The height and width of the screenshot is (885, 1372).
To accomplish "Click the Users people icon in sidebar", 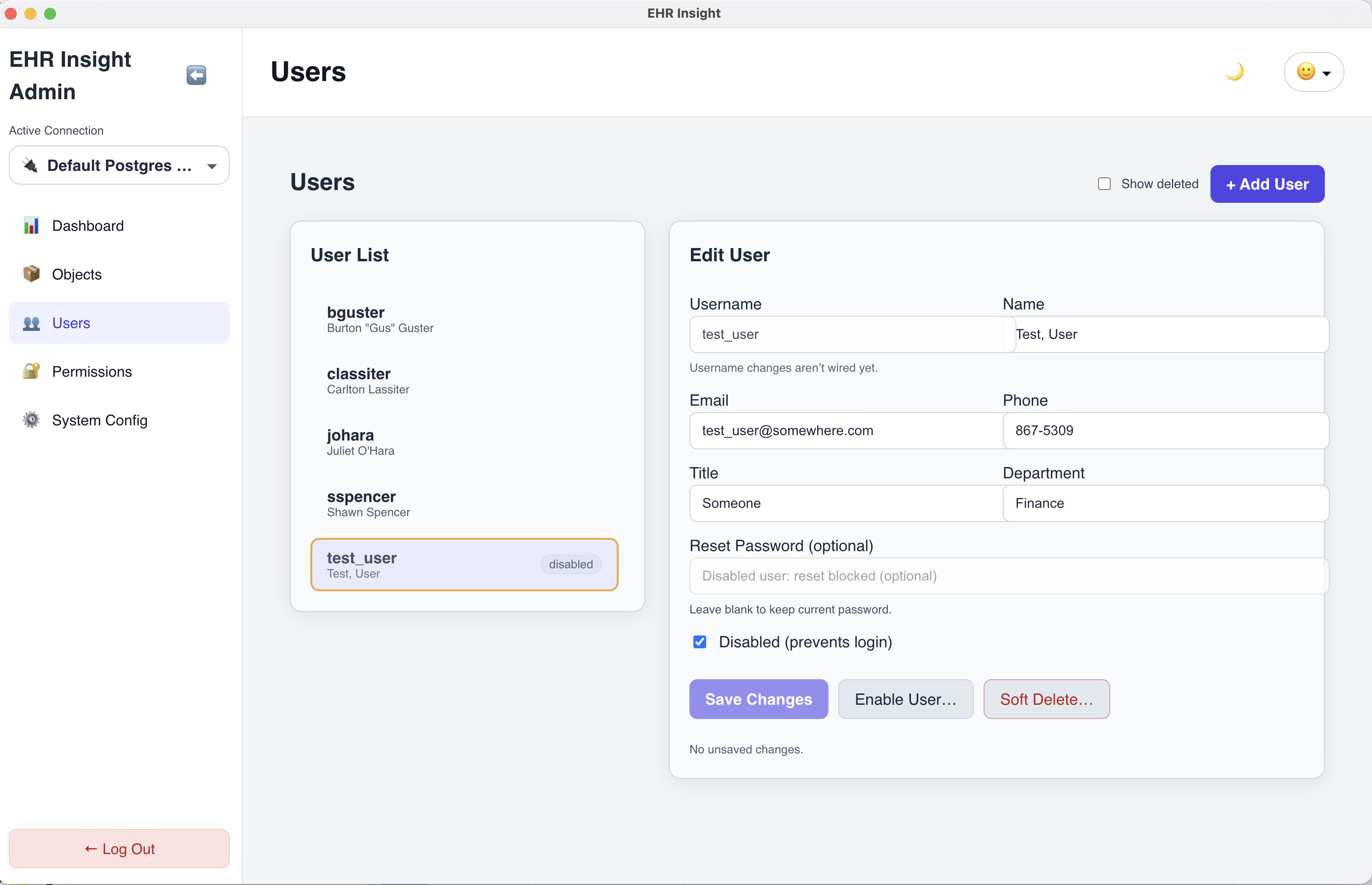I will 30,323.
